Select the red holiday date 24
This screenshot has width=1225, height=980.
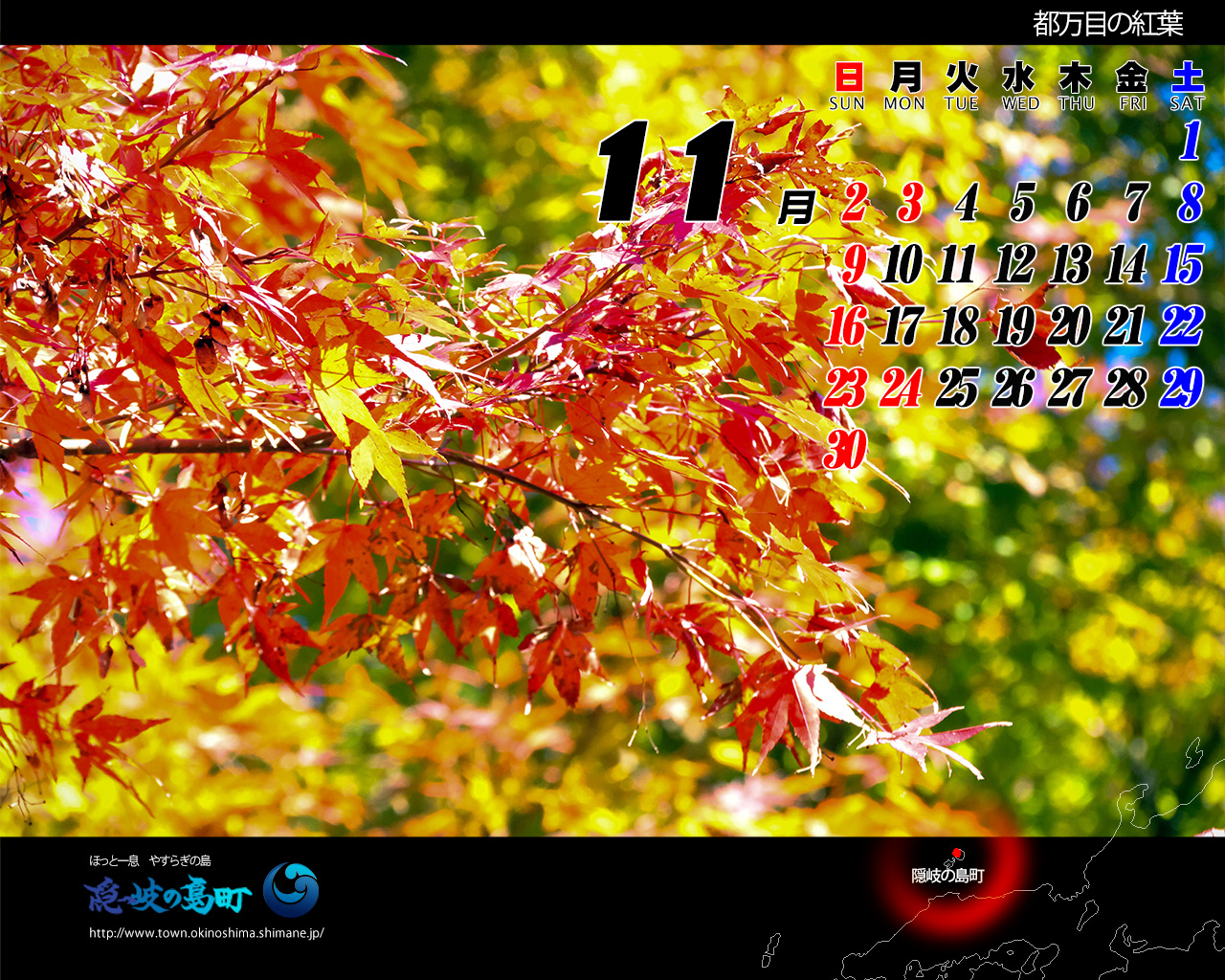pos(903,386)
